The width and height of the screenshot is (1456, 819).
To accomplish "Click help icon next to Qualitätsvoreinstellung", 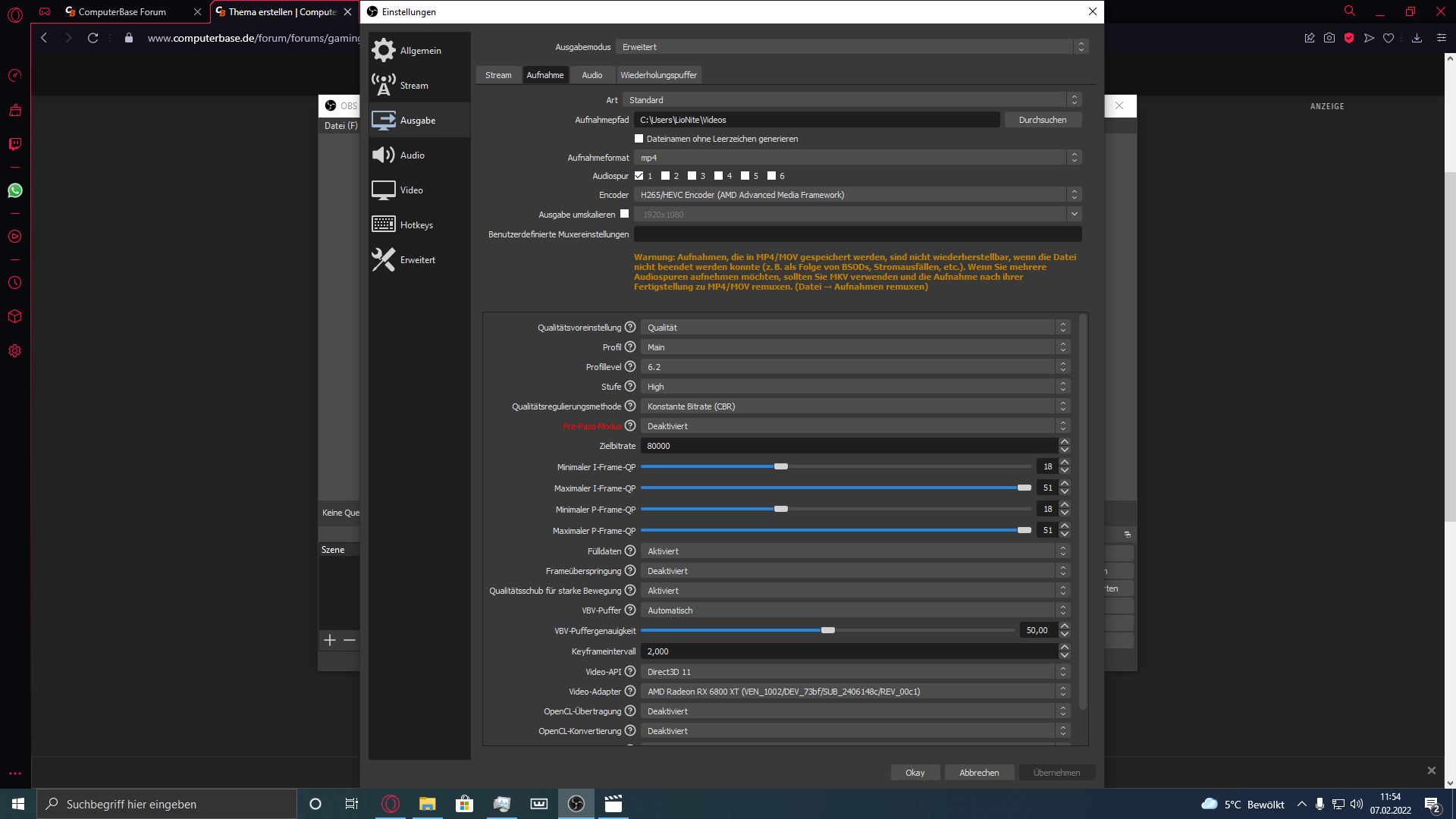I will pyautogui.click(x=630, y=327).
